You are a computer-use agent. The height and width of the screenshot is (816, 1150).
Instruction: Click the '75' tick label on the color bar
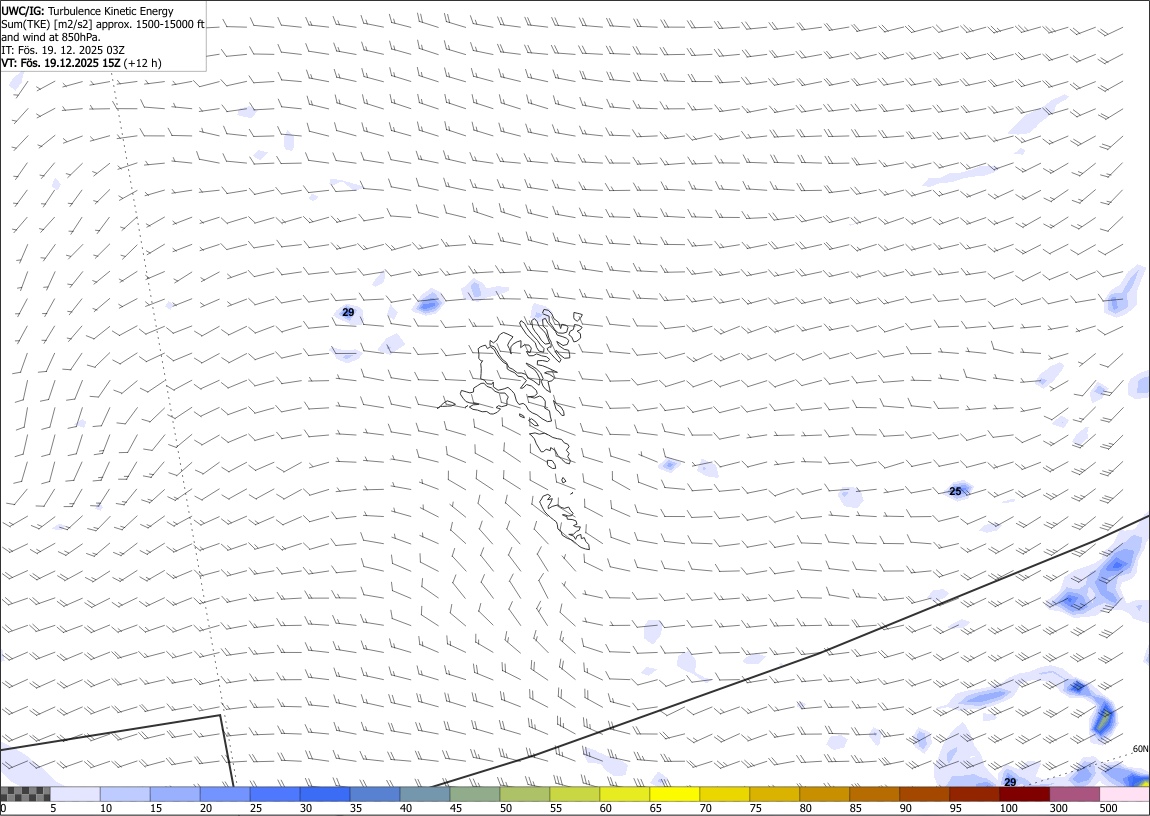tap(755, 808)
